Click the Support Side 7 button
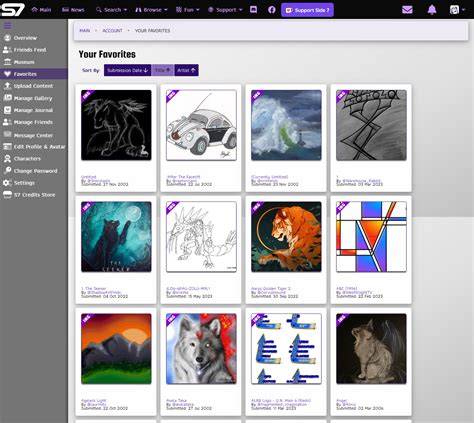Screen dimensions: 474x423 click(x=307, y=10)
